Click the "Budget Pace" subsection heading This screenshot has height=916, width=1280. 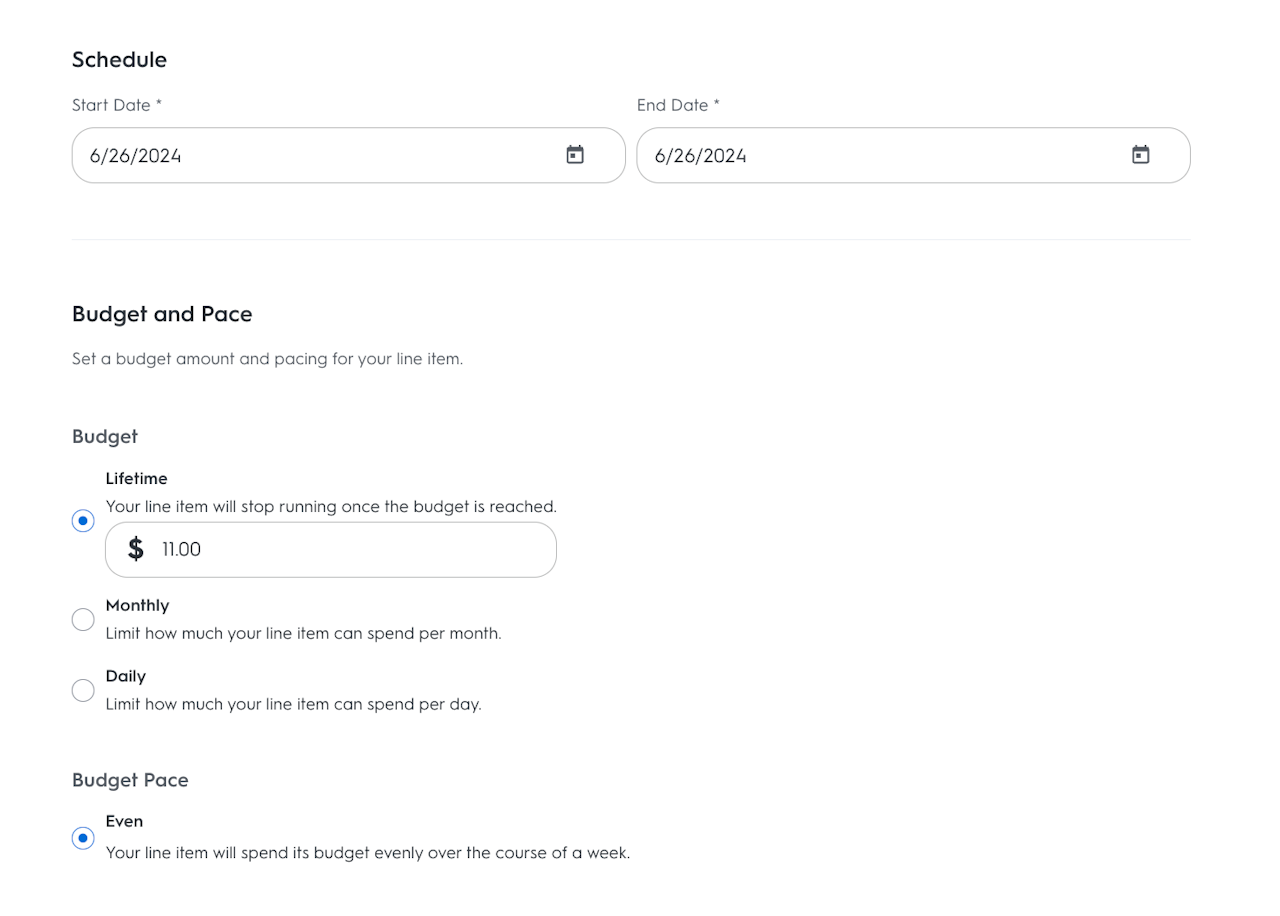pyautogui.click(x=130, y=780)
